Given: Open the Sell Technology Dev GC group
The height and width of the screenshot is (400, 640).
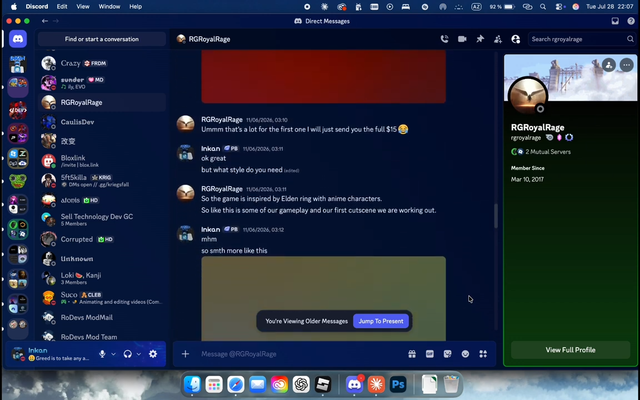Looking at the screenshot, I should pos(102,220).
